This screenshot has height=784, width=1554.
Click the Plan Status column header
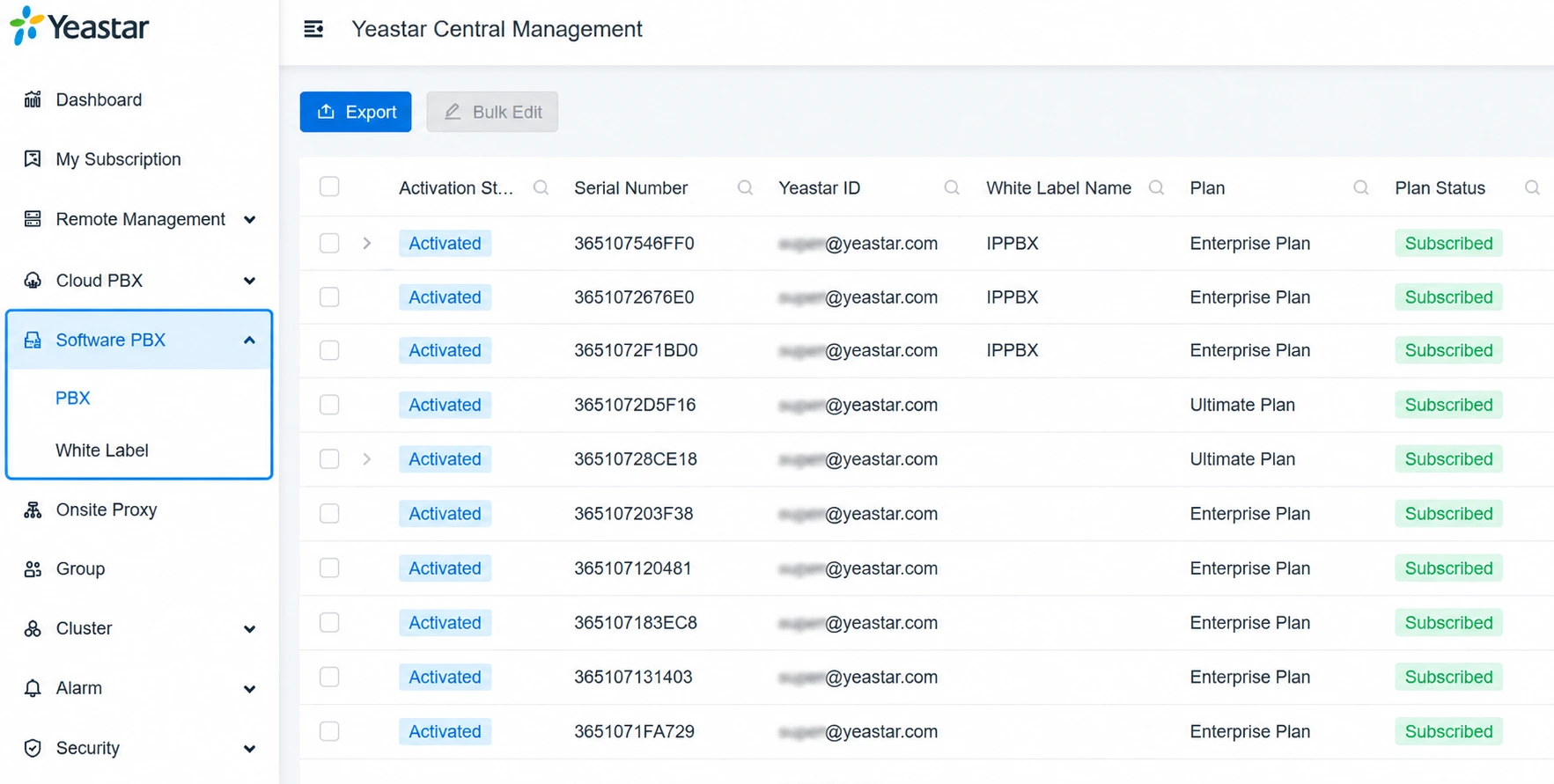tap(1440, 188)
